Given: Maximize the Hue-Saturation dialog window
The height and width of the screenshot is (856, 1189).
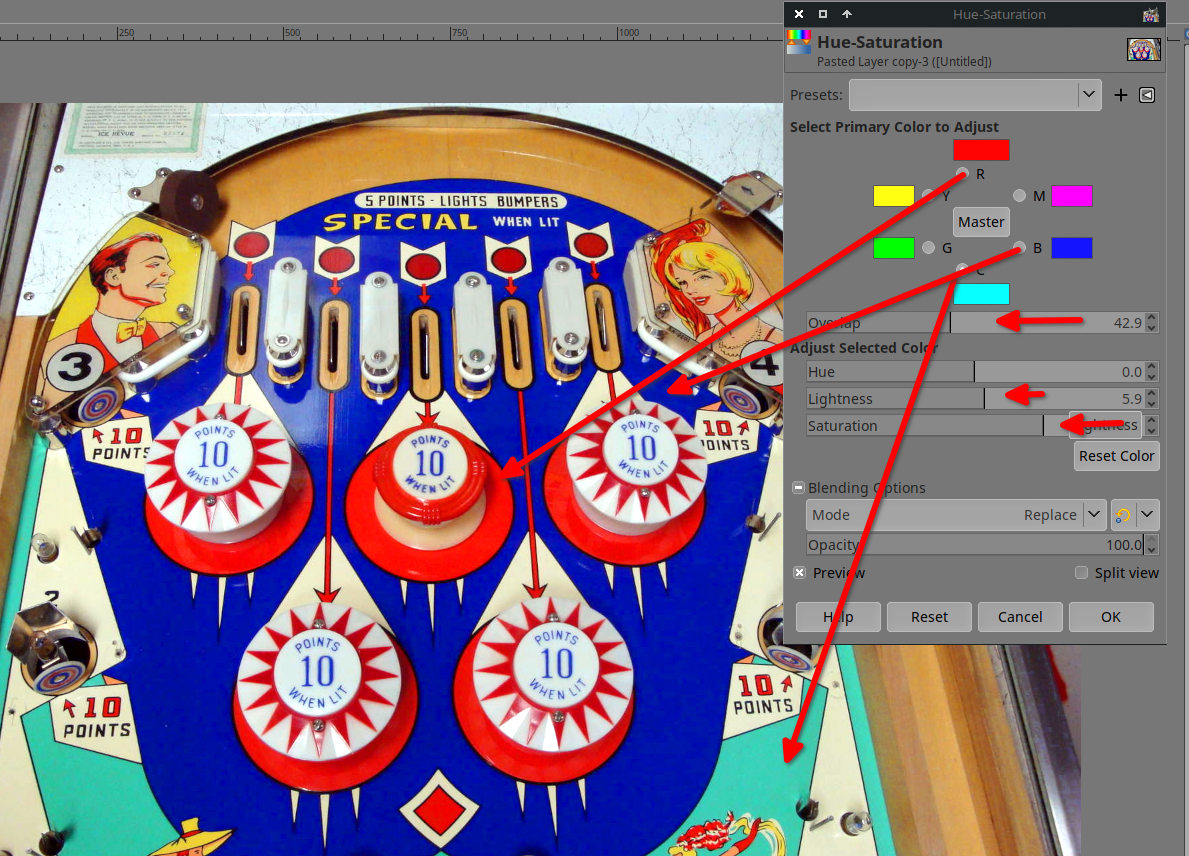Looking at the screenshot, I should tap(823, 14).
